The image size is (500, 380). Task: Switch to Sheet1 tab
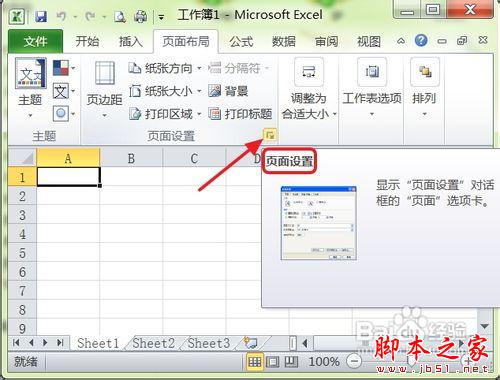(98, 343)
